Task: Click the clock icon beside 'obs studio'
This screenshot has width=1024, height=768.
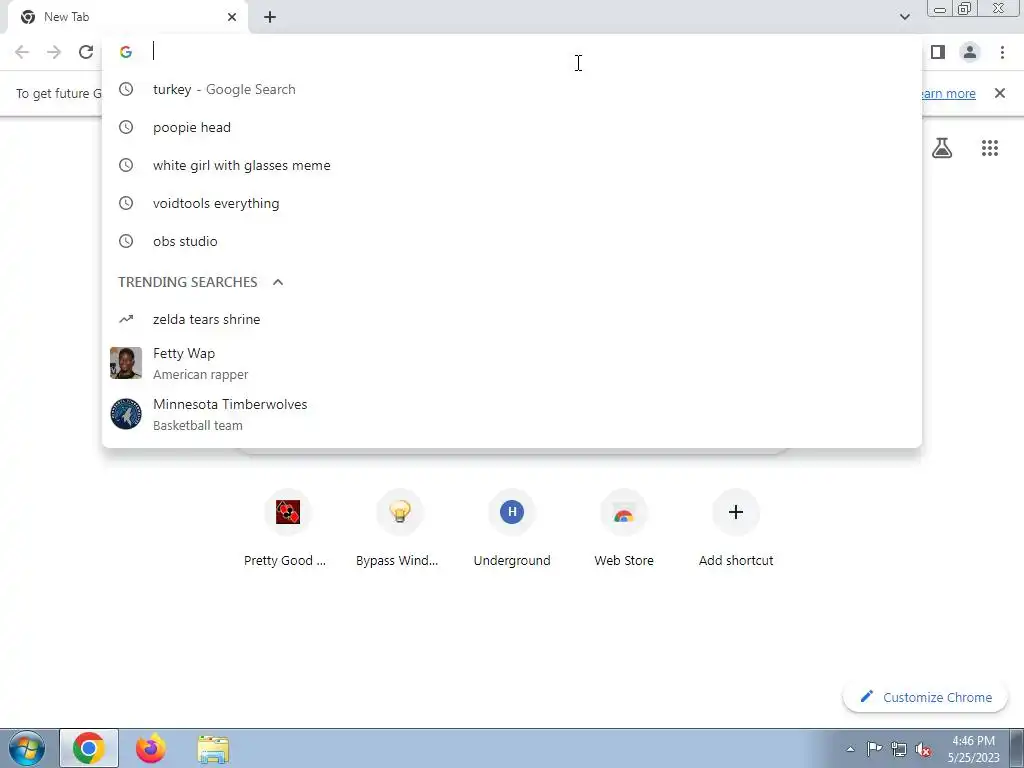Action: [x=126, y=241]
